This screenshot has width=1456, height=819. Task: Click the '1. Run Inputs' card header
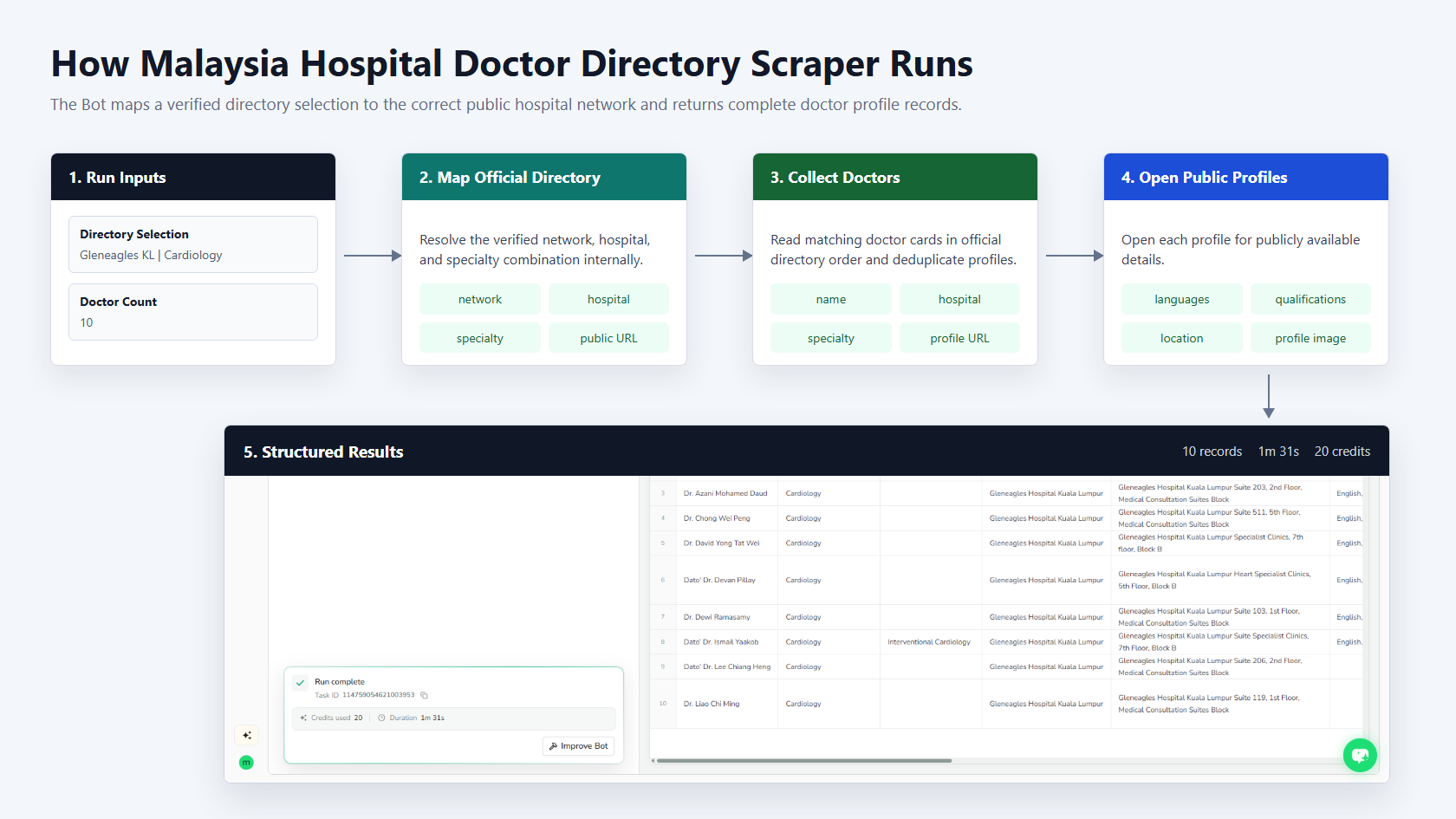click(193, 177)
